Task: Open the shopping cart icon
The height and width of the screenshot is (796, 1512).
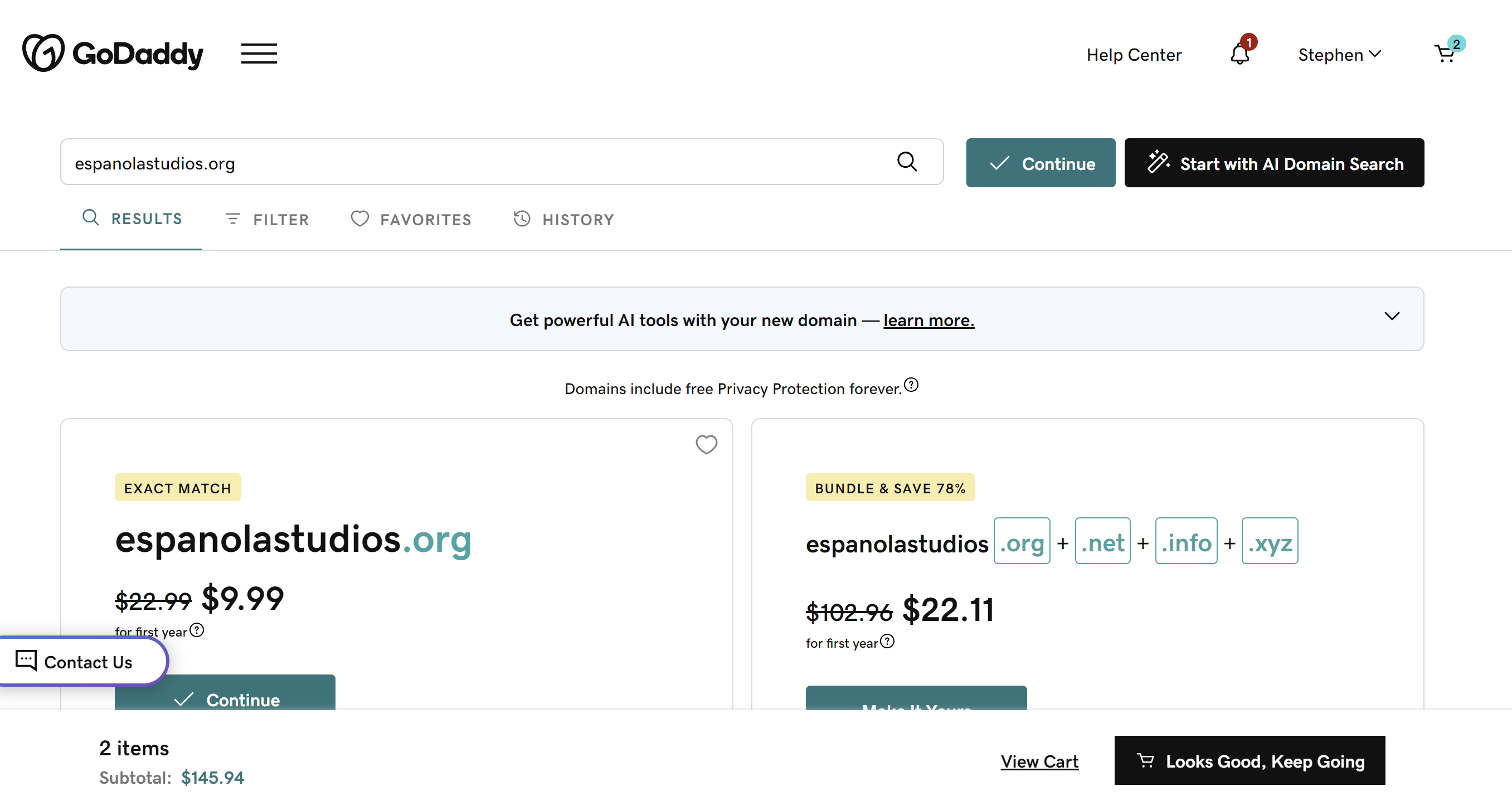Action: pyautogui.click(x=1445, y=54)
